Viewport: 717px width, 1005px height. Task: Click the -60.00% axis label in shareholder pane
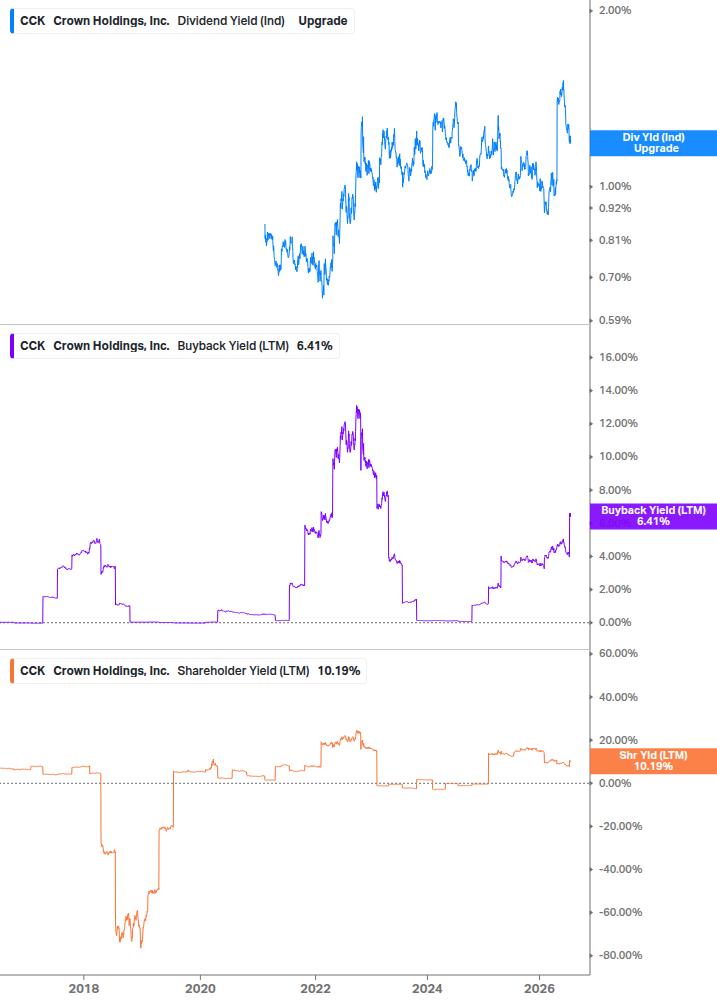click(620, 913)
